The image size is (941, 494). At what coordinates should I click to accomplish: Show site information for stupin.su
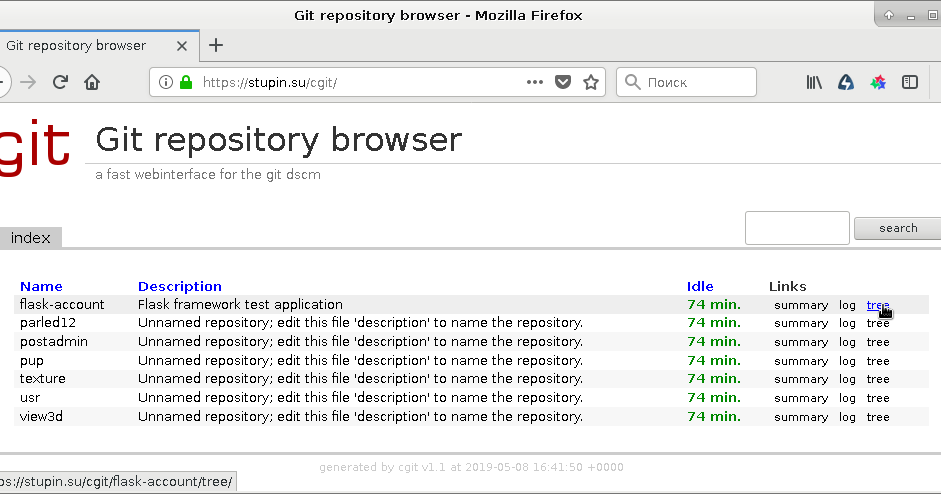pyautogui.click(x=166, y=82)
